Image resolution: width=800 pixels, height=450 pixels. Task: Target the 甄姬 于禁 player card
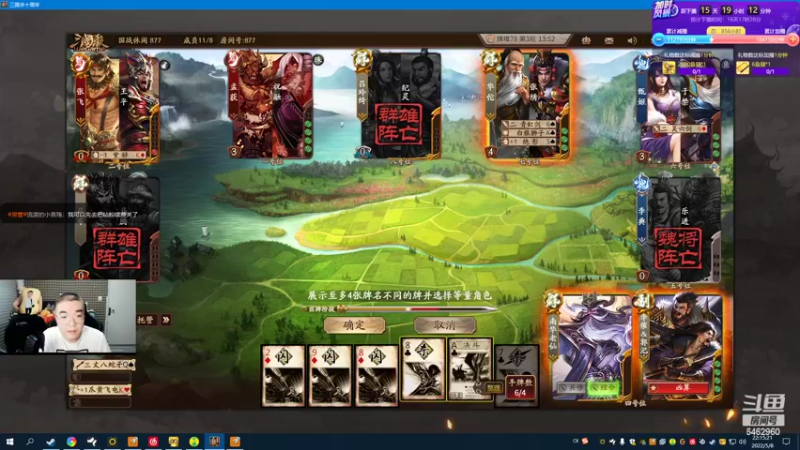679,108
